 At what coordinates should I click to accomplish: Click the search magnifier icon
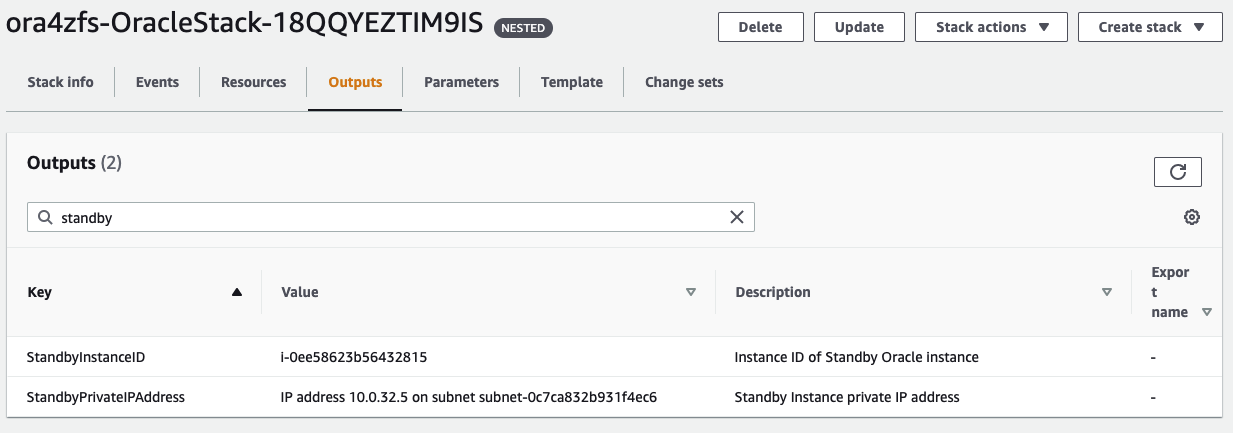pyautogui.click(x=45, y=217)
